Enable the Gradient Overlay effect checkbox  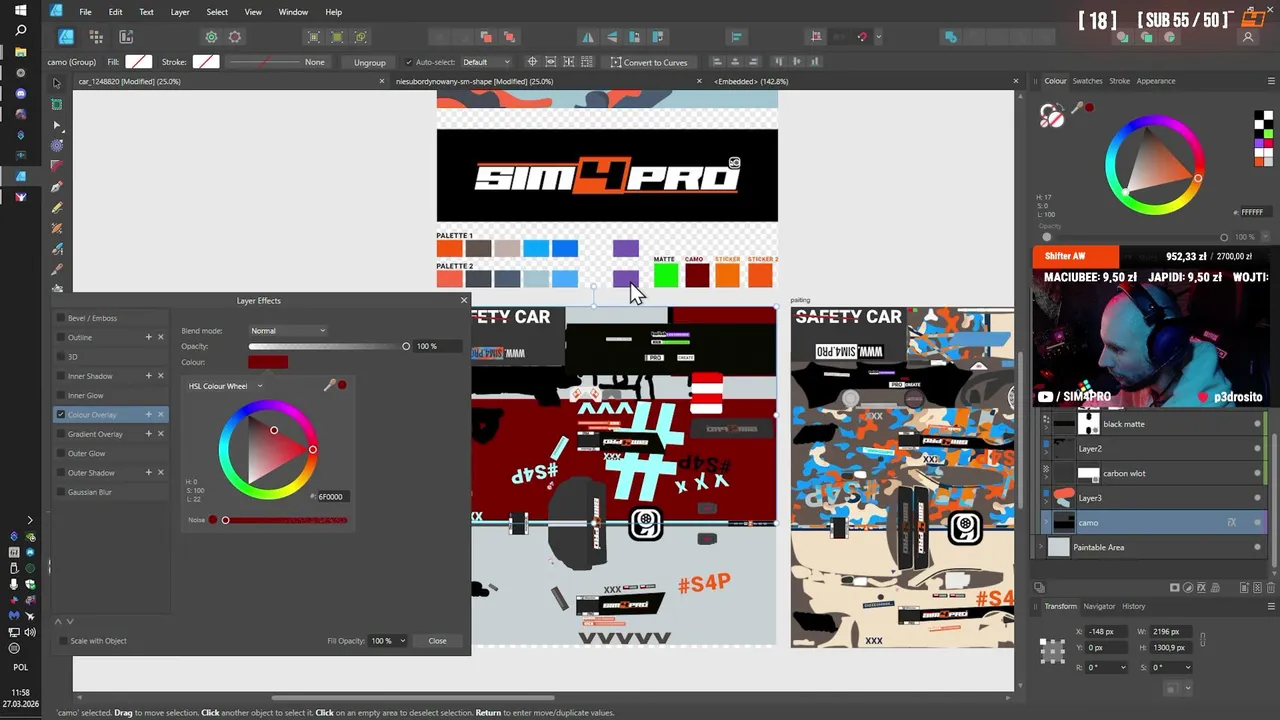point(61,434)
